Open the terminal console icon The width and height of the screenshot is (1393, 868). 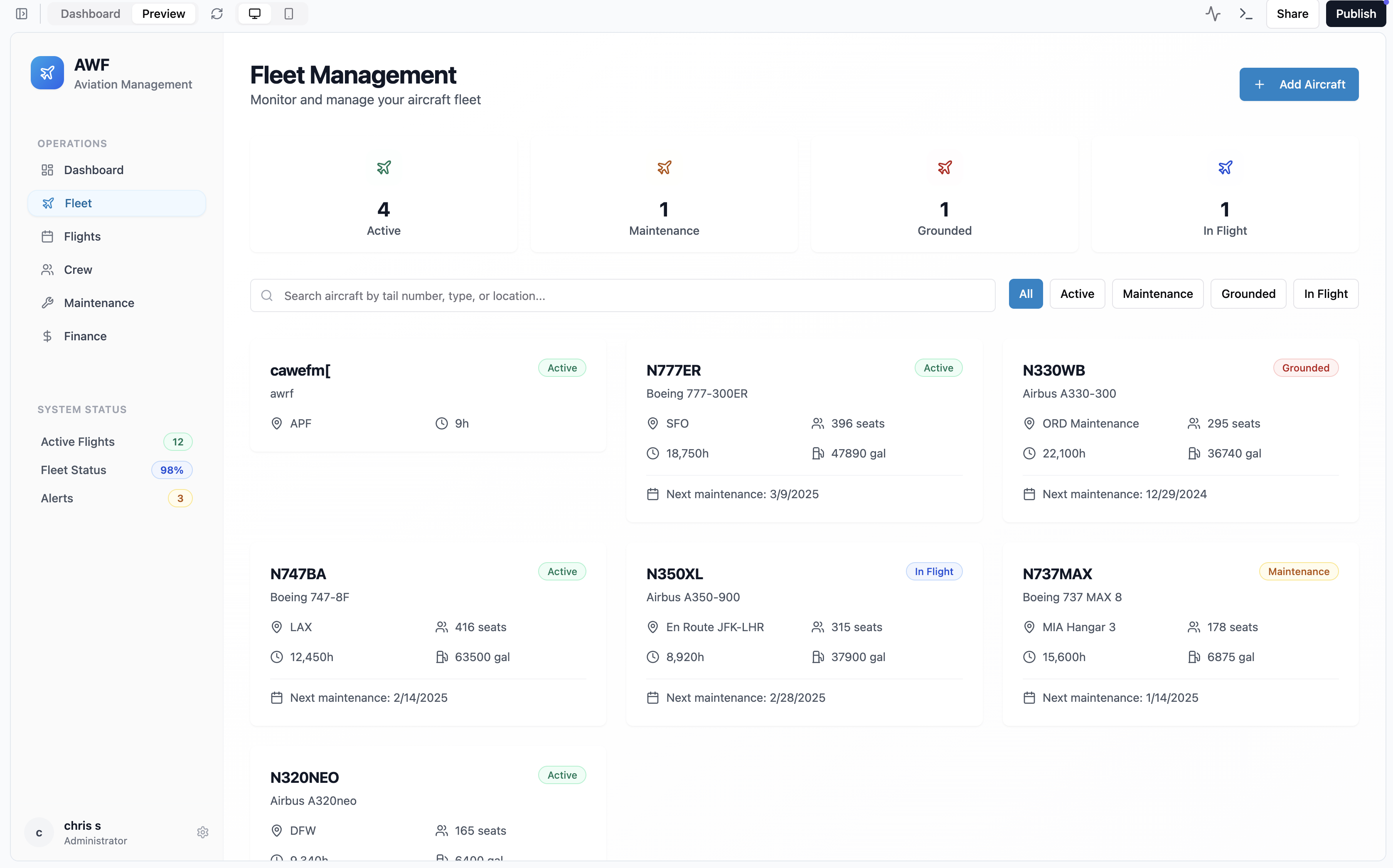pos(1245,14)
